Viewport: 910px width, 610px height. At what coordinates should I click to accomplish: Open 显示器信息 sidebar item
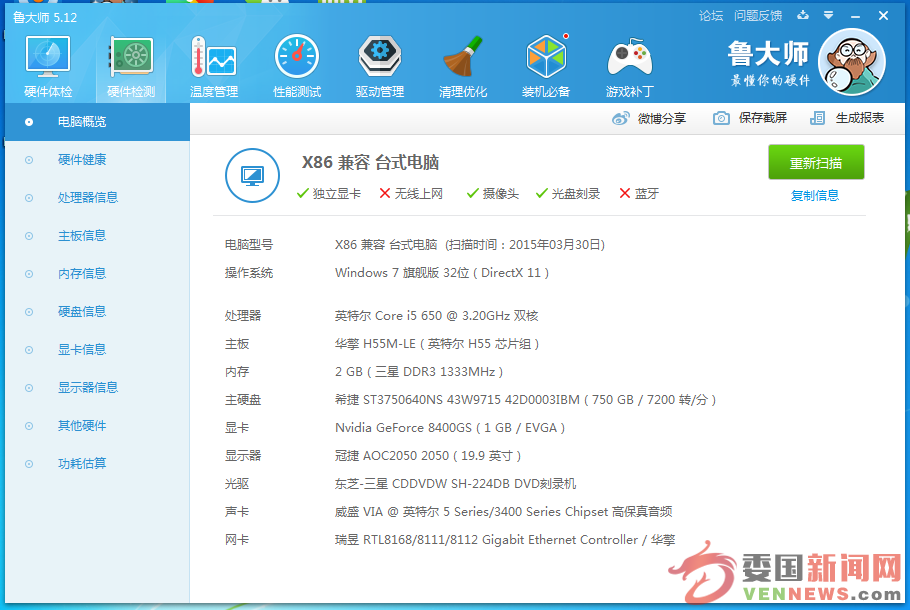(98, 388)
